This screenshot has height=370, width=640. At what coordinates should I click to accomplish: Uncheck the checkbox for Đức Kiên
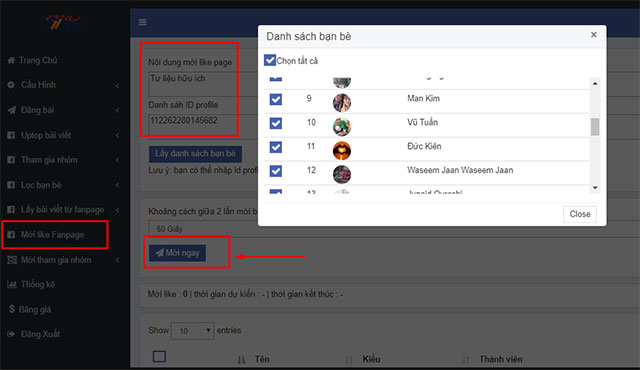pos(276,147)
